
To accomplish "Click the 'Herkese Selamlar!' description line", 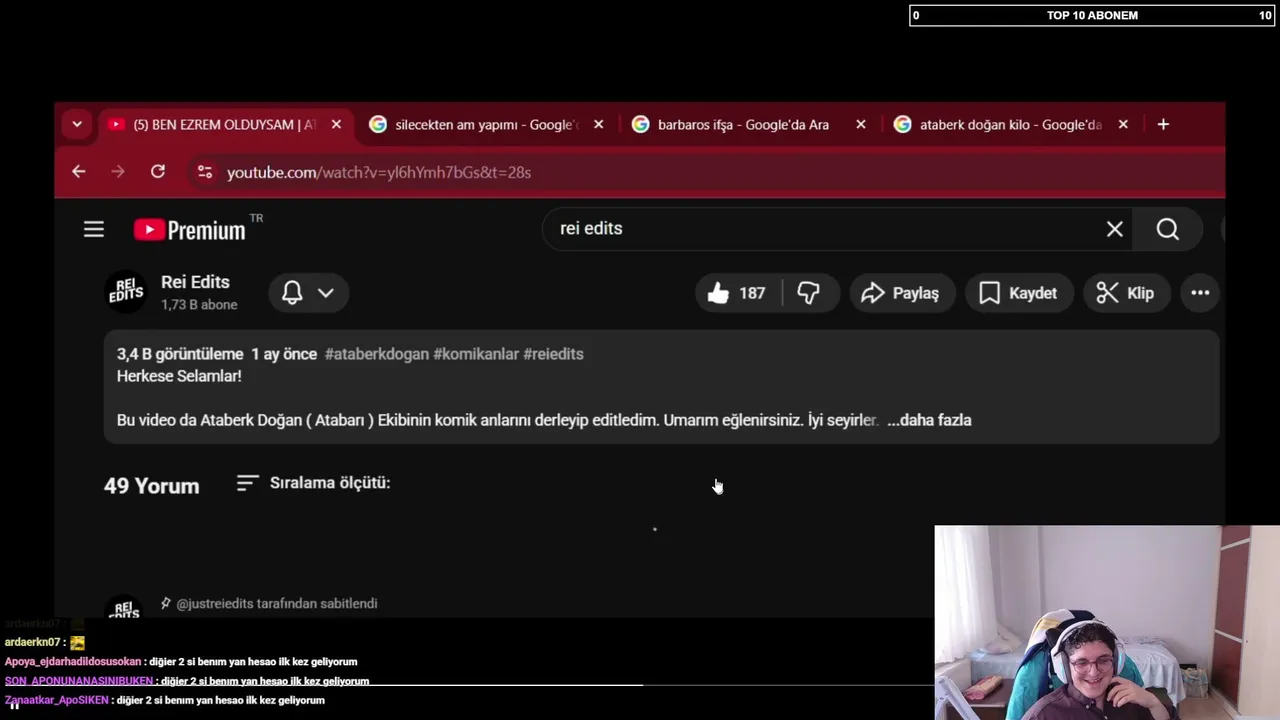I will (179, 376).
